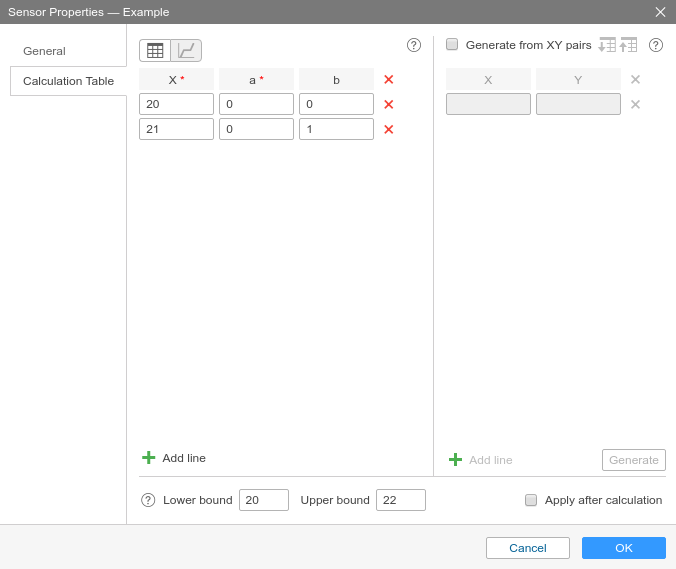Image resolution: width=676 pixels, height=569 pixels.
Task: Click the export table icon with up arrow
Action: [x=629, y=45]
